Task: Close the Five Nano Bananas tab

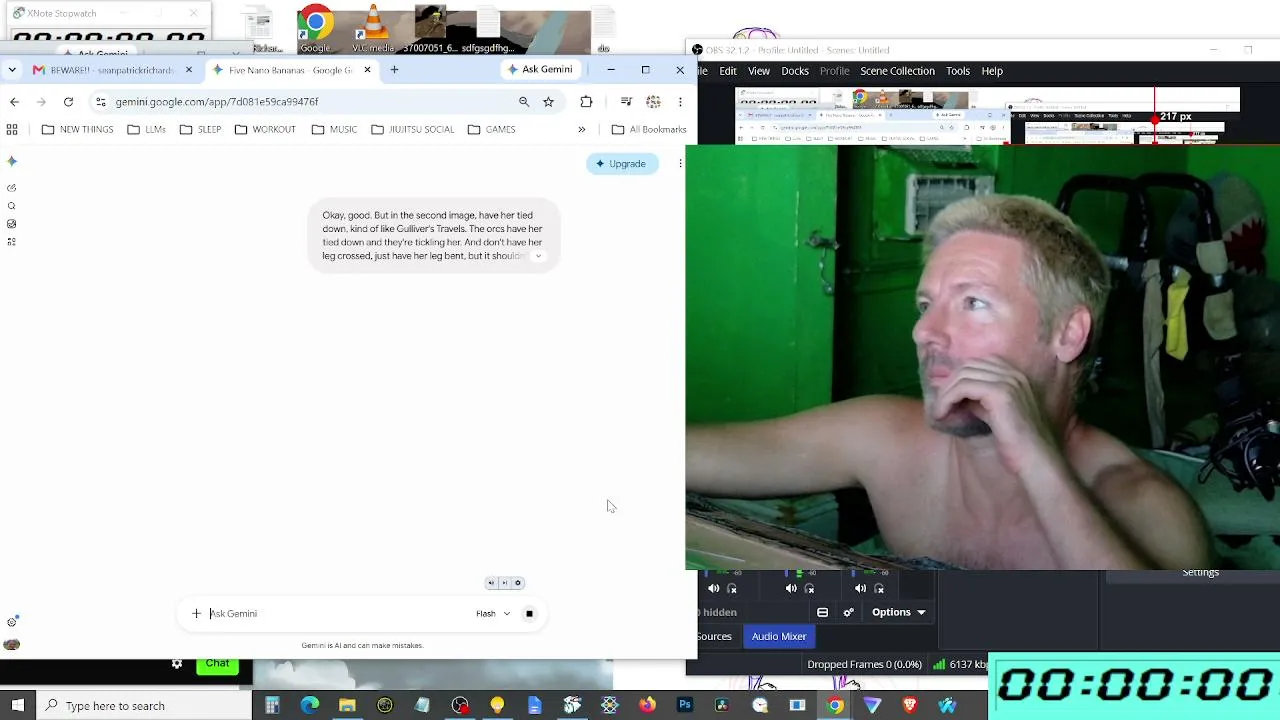Action: click(367, 70)
